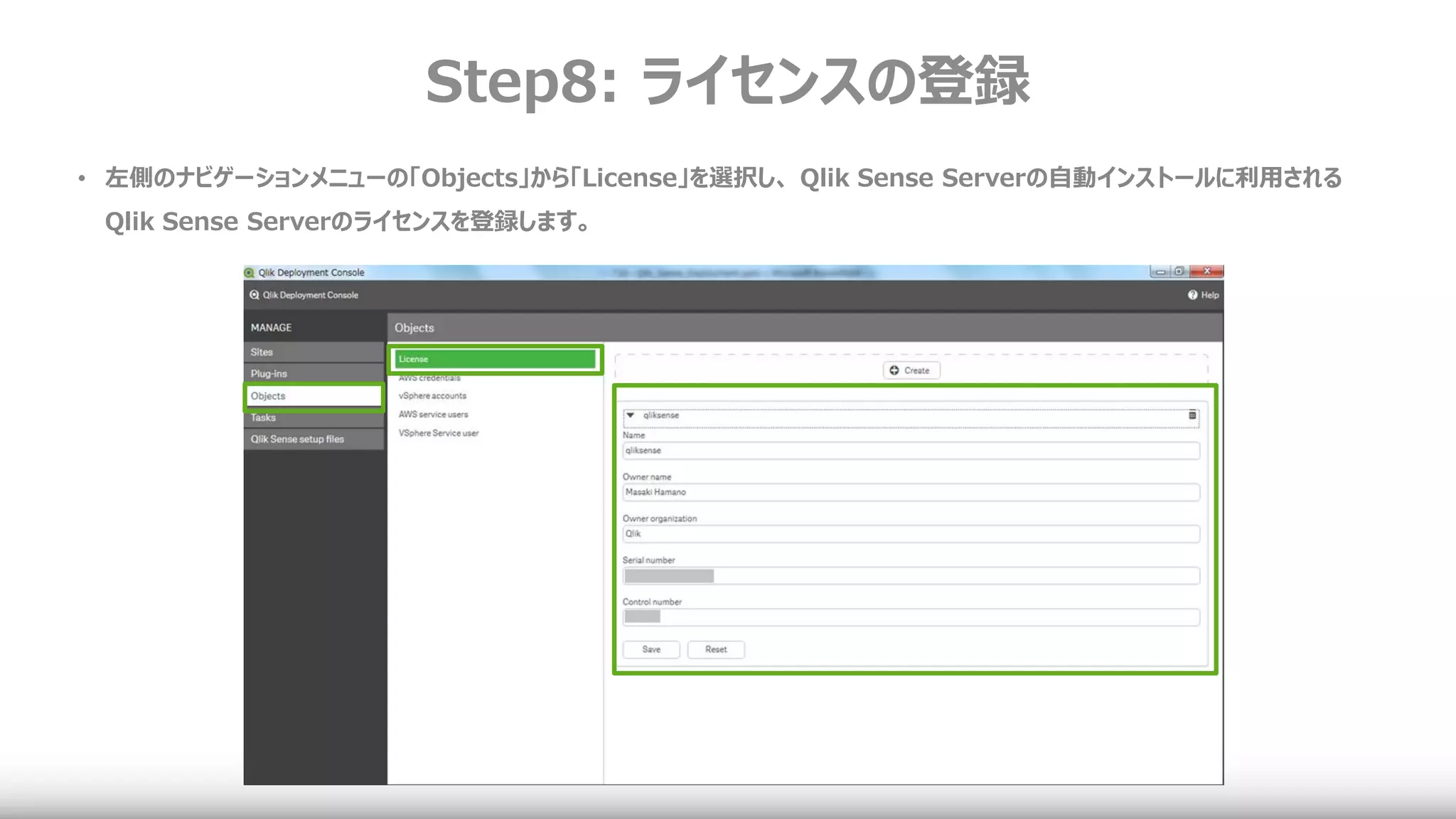Maximize the Qlik Deployment Console window

point(1179,272)
